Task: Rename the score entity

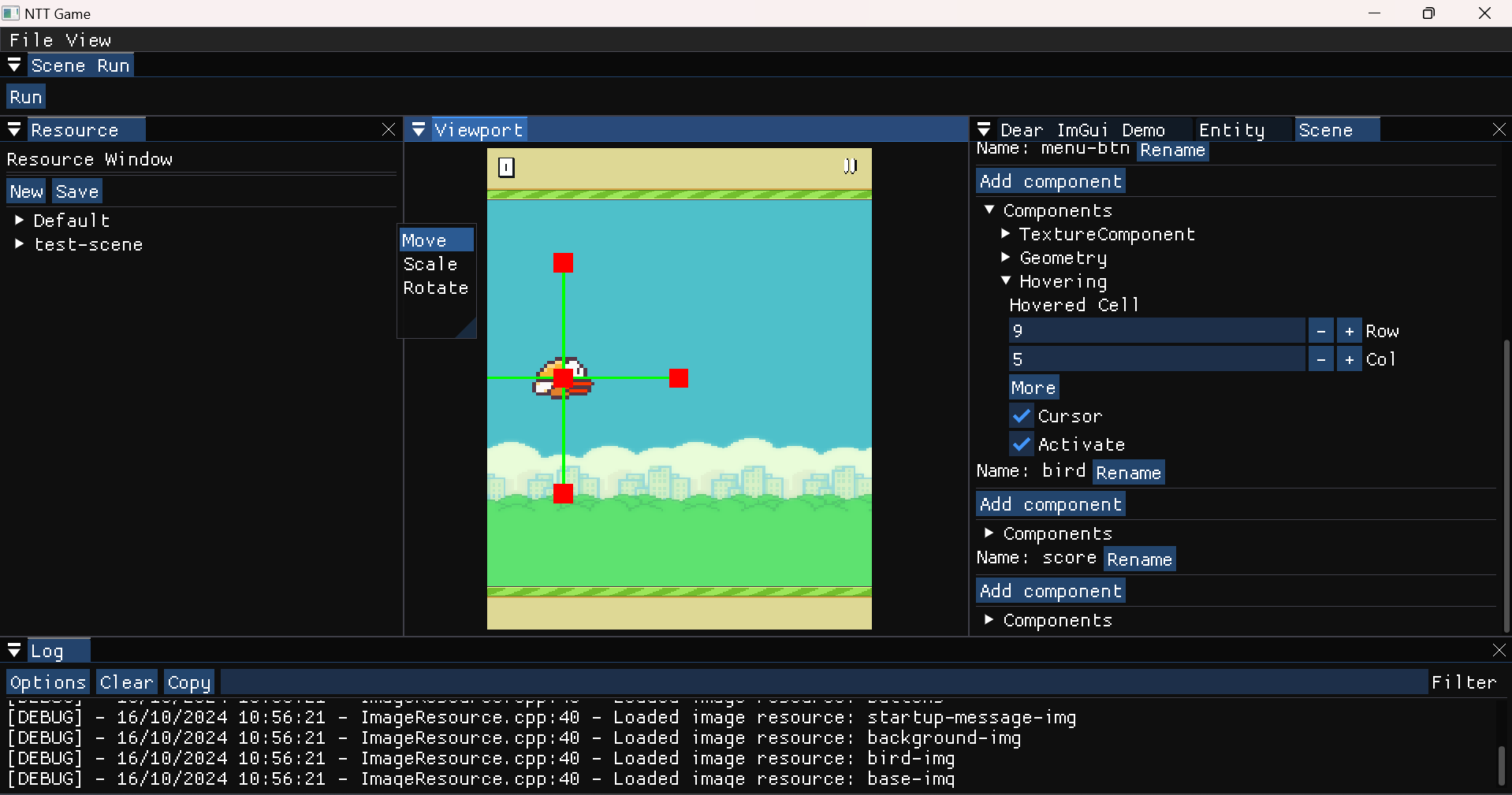Action: click(x=1139, y=559)
